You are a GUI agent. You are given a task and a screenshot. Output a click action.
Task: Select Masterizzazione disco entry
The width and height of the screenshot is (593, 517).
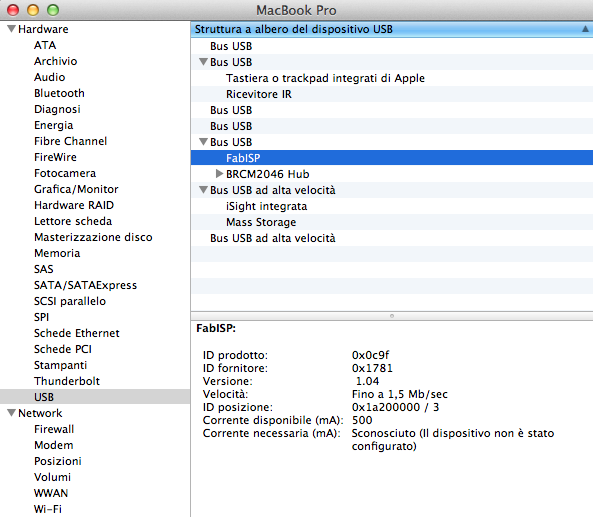tap(93, 237)
